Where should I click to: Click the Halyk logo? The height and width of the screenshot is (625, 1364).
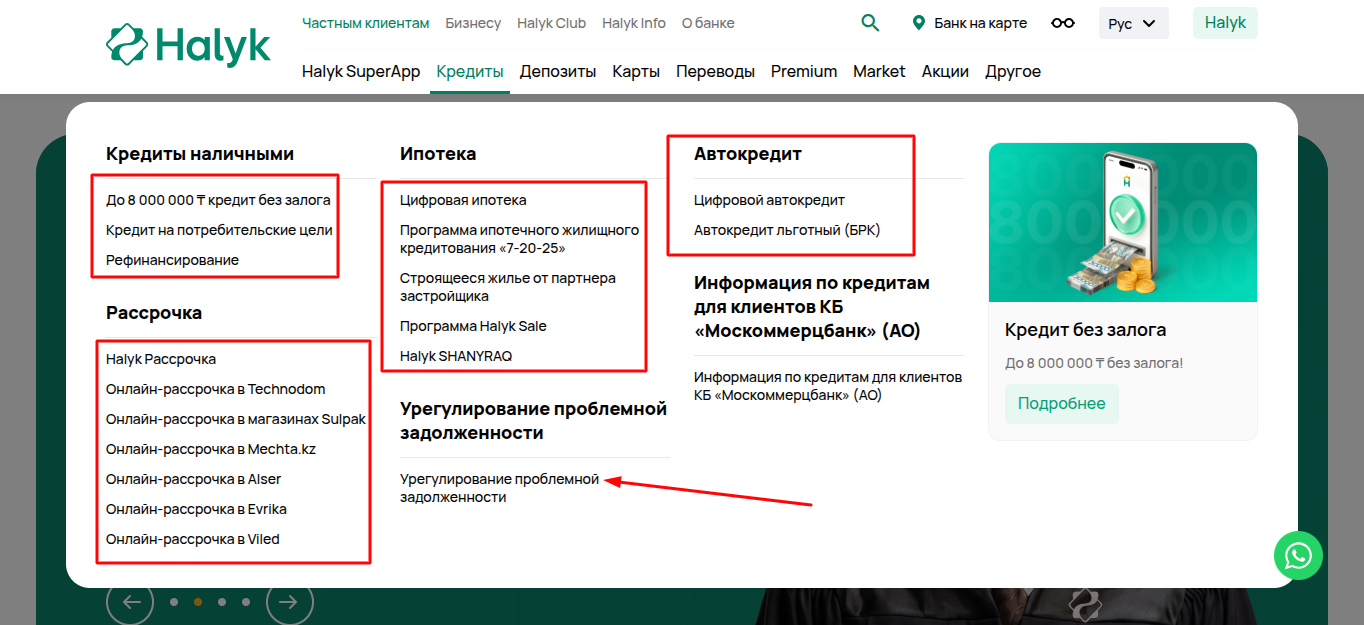pos(188,45)
